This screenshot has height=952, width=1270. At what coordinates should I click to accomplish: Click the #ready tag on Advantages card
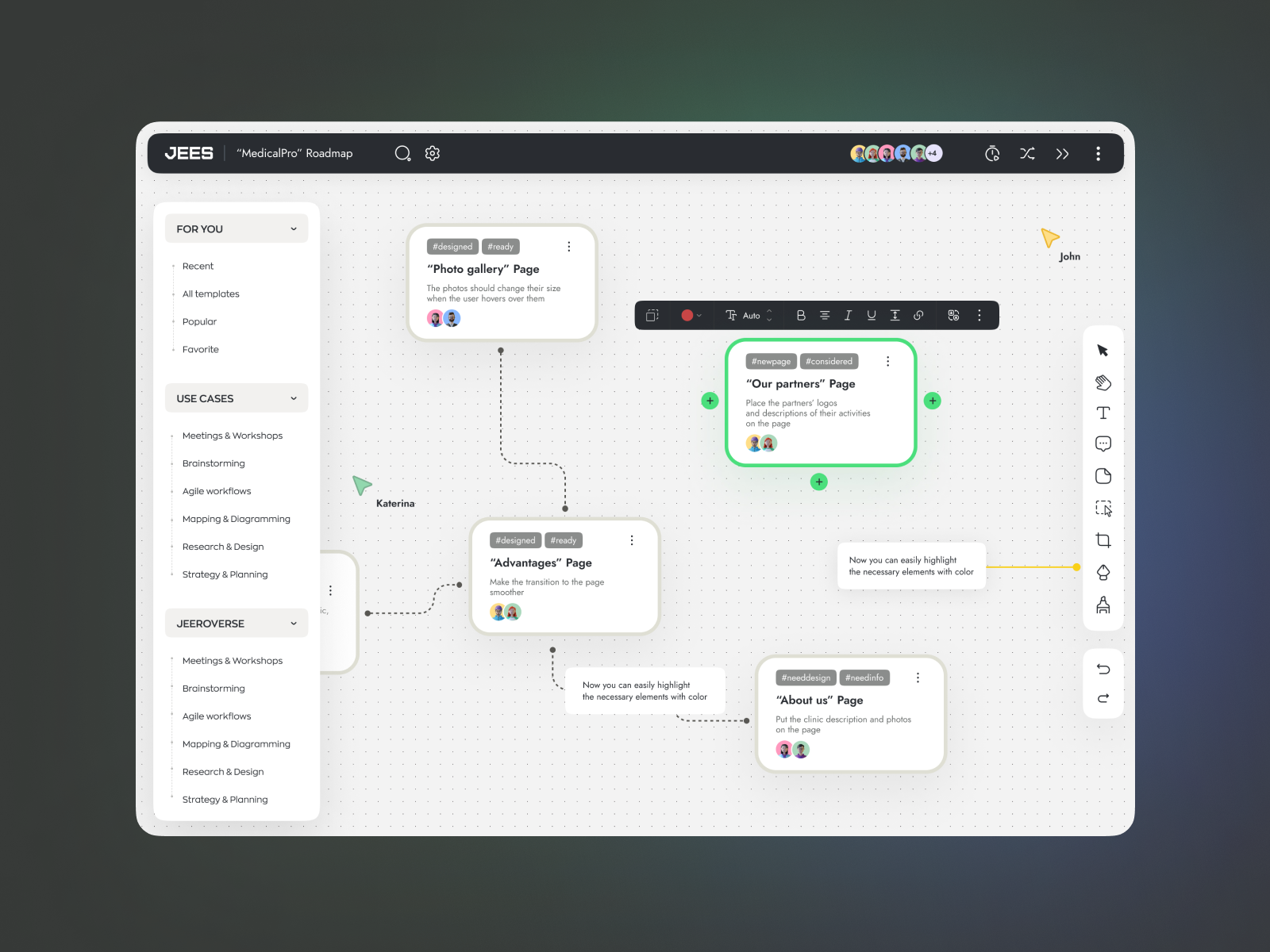(564, 540)
